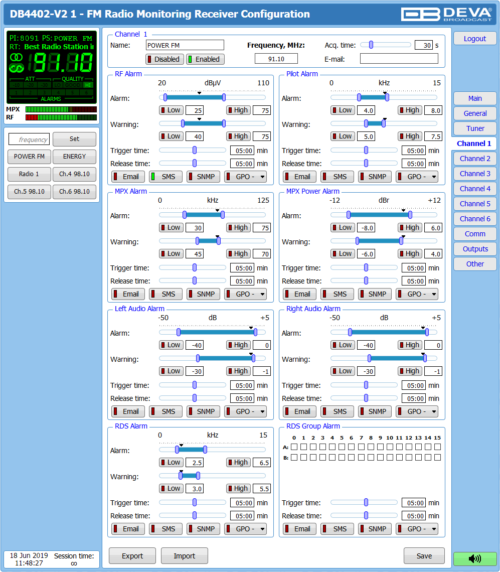Viewport: 500px width, 572px height.
Task: Open GPO dropdown in Pilot Alarm
Action: click(417, 177)
